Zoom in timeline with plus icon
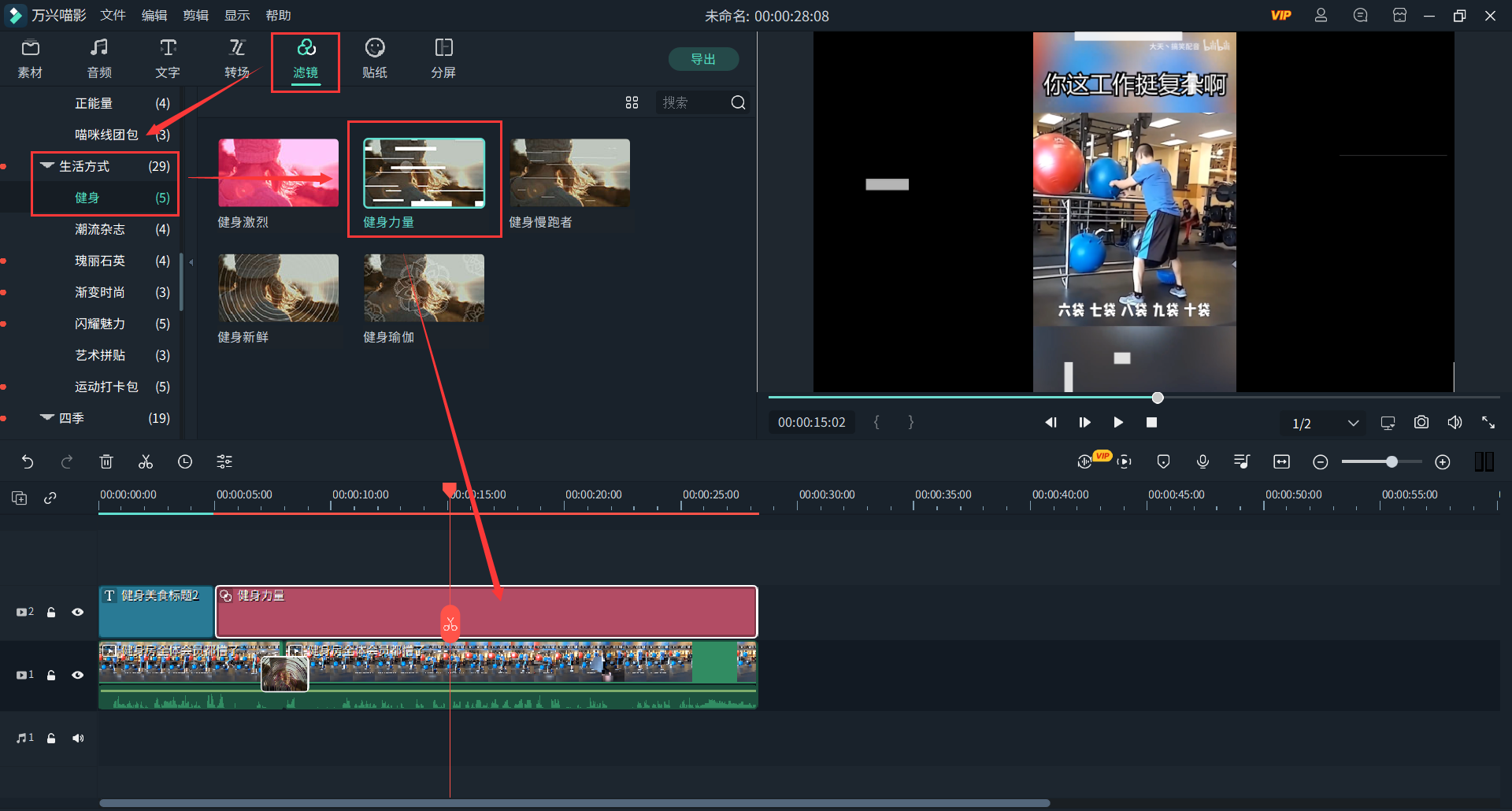Viewport: 1512px width, 811px height. click(1442, 462)
